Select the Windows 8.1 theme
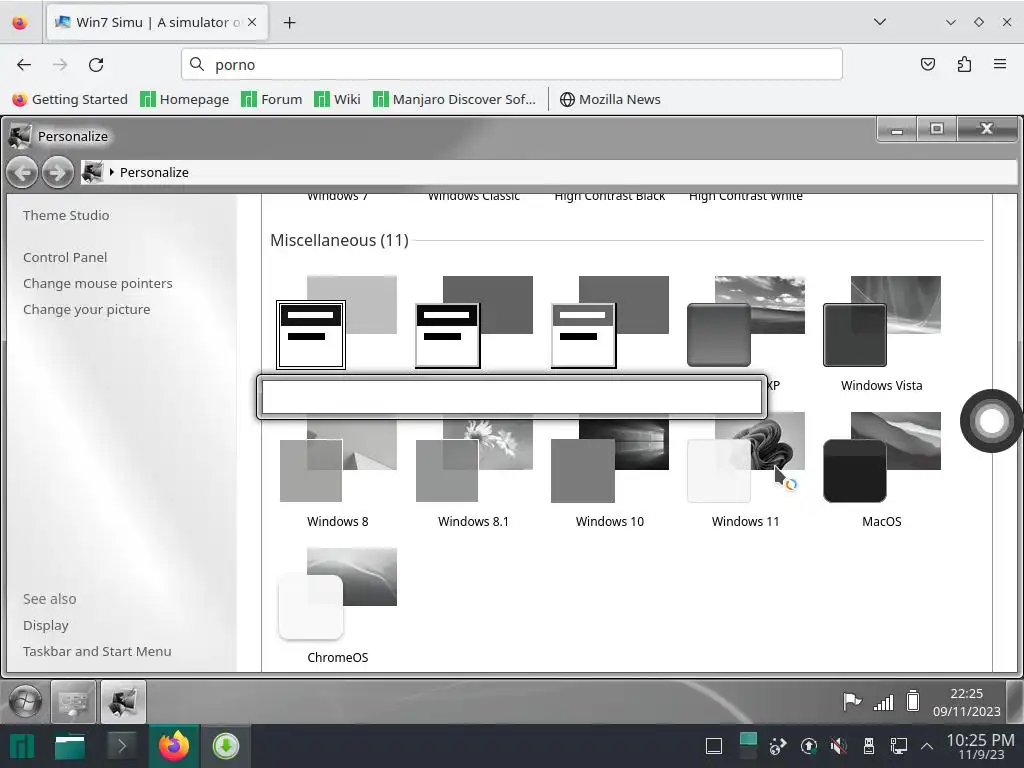The width and height of the screenshot is (1024, 768). click(x=473, y=470)
